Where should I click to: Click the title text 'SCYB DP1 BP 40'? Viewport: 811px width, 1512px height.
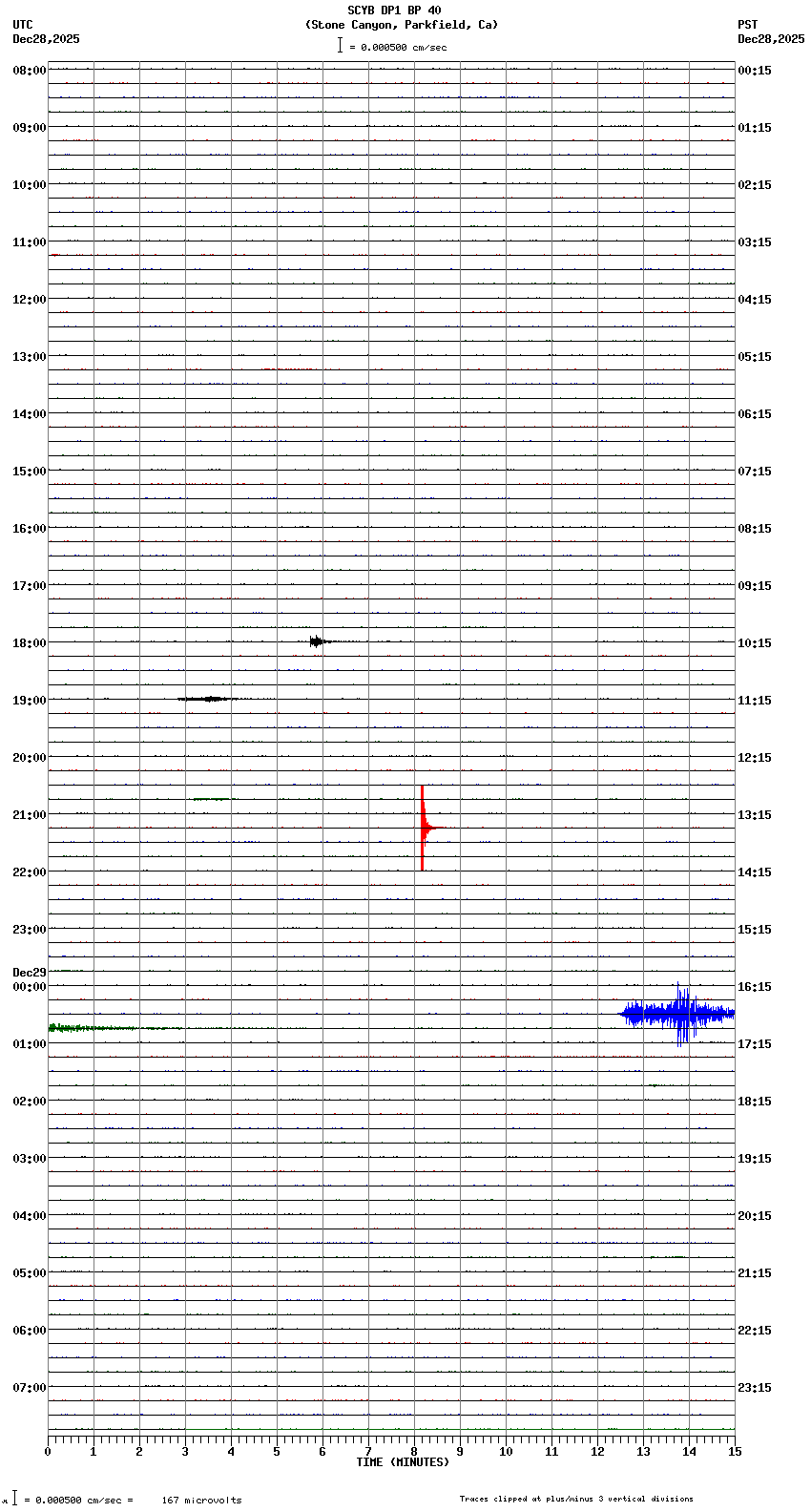tap(394, 10)
